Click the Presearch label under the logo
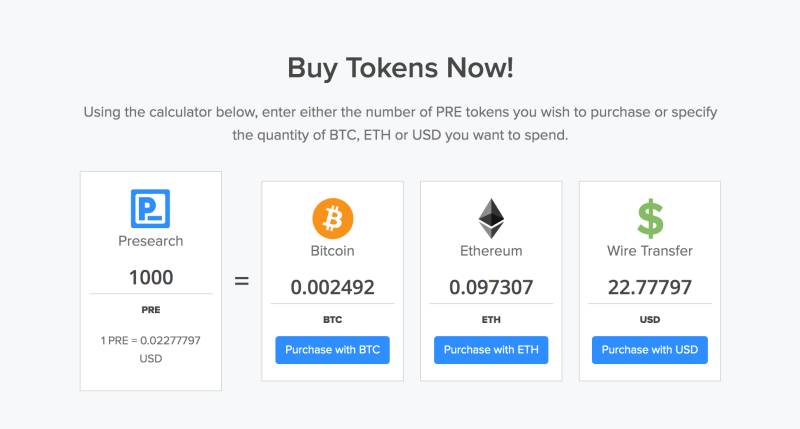 pyautogui.click(x=151, y=241)
